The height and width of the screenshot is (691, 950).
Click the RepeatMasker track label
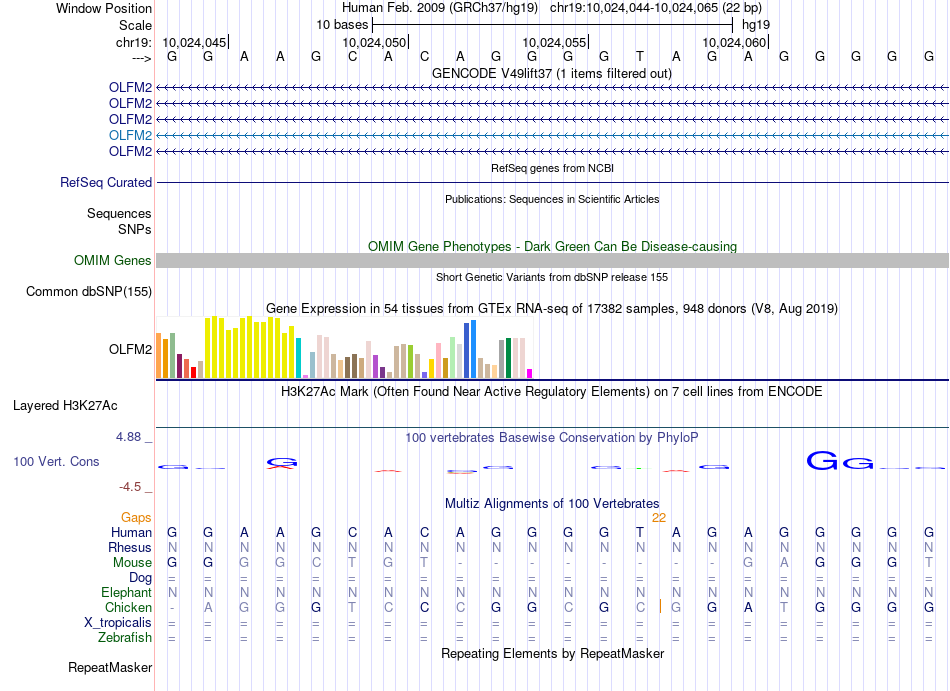tap(110, 667)
